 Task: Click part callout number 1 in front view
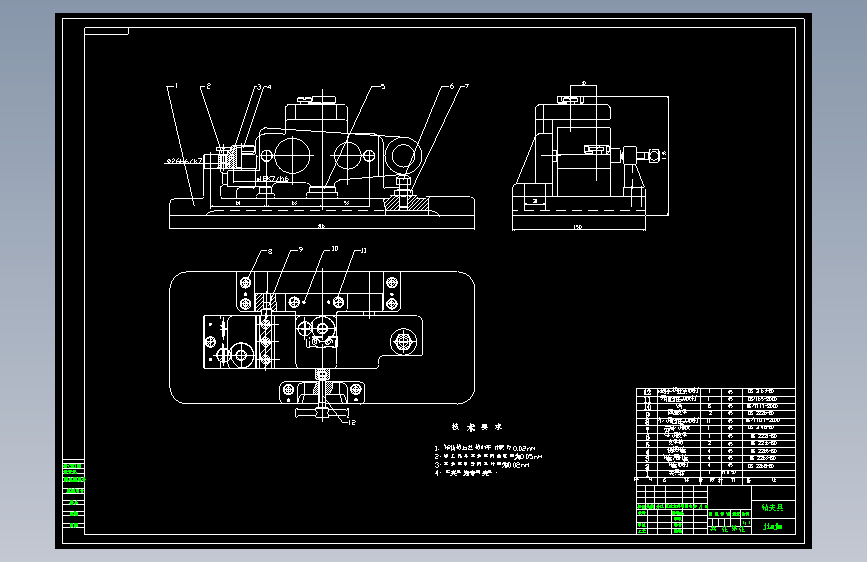click(176, 86)
